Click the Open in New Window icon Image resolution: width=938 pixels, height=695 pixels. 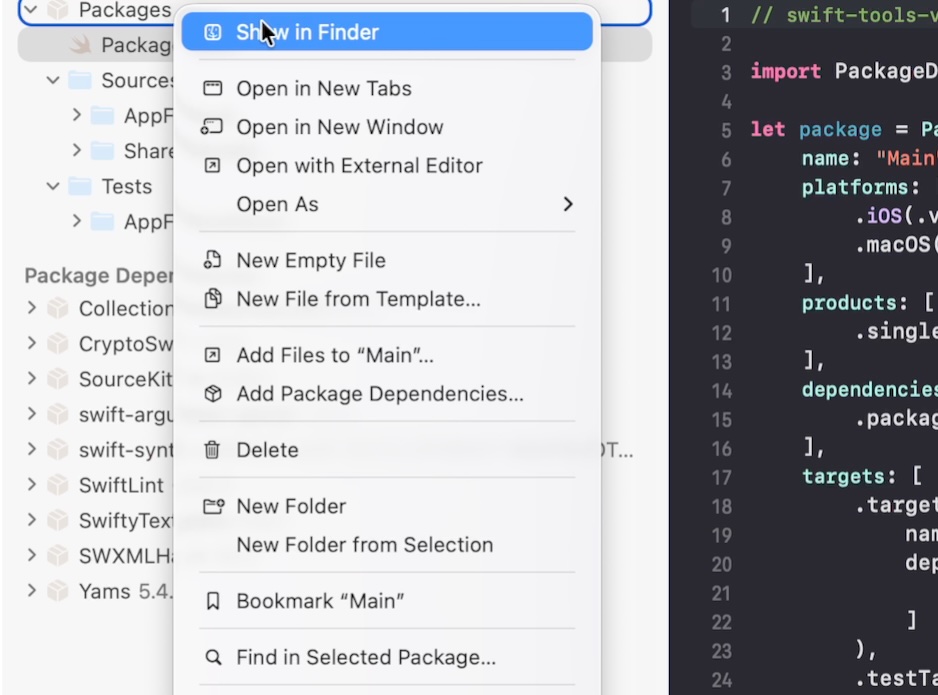click(x=212, y=127)
